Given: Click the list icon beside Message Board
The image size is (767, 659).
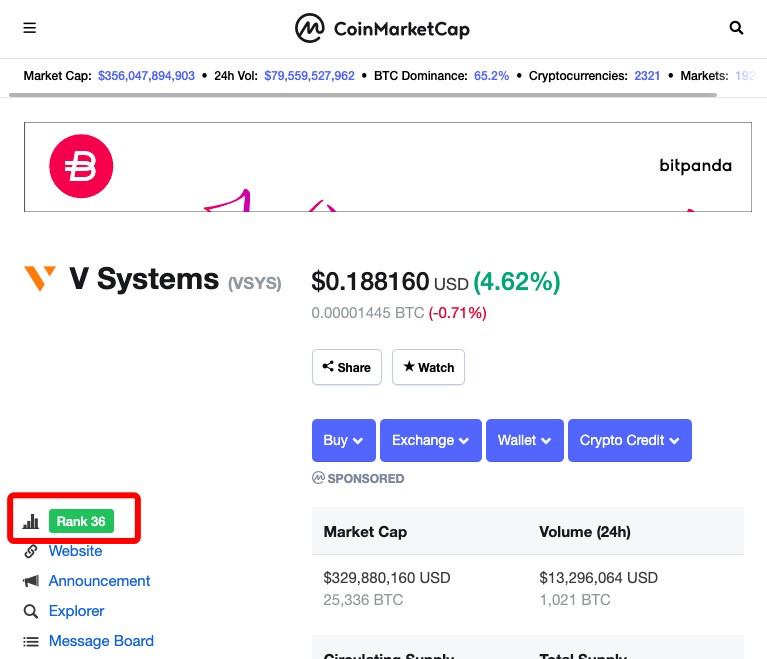Looking at the screenshot, I should click(x=31, y=641).
